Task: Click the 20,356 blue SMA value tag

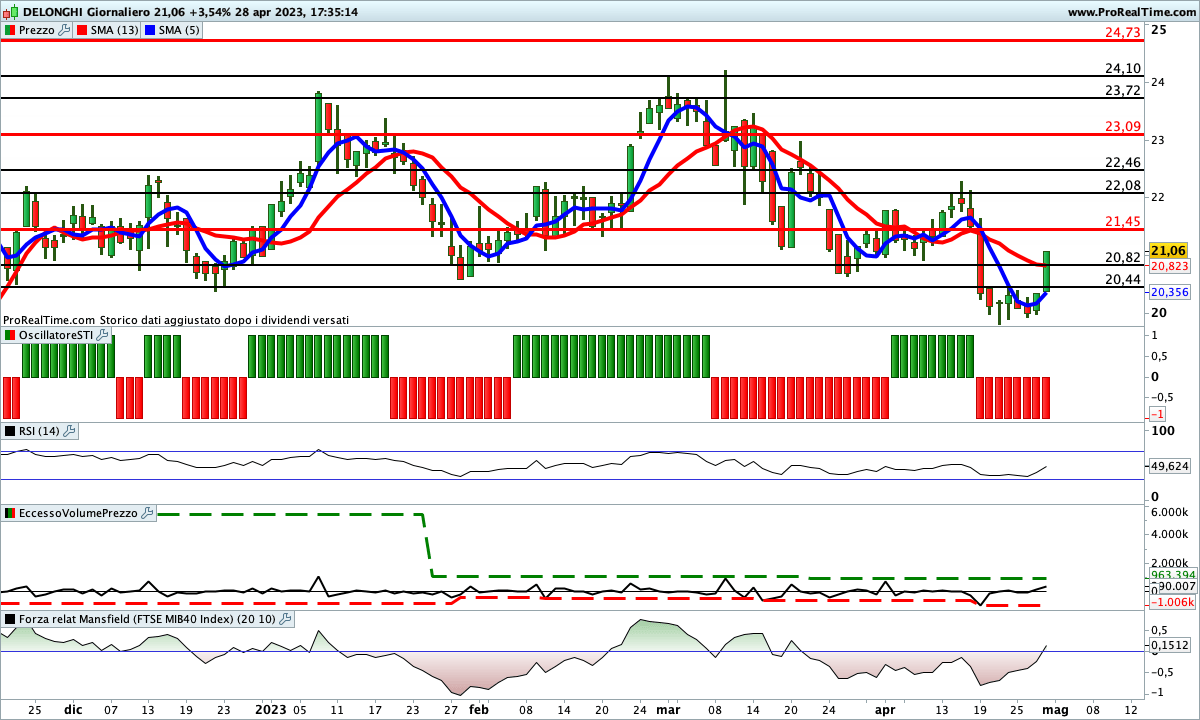Action: (1169, 292)
